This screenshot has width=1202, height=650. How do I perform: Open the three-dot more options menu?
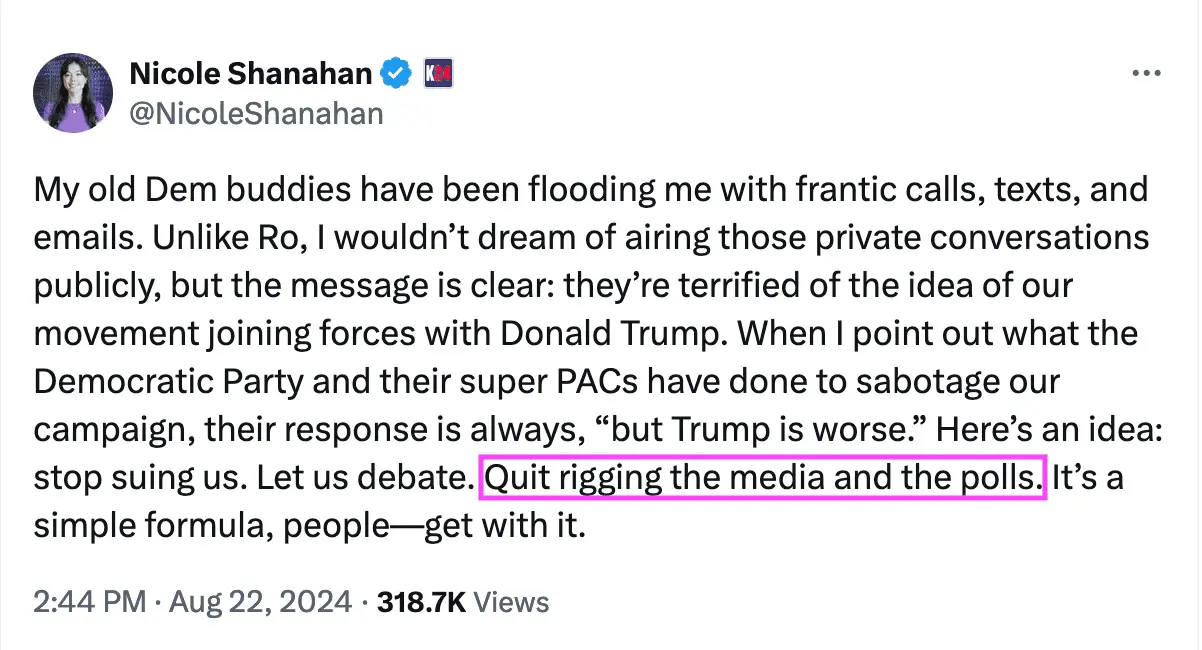tap(1145, 74)
